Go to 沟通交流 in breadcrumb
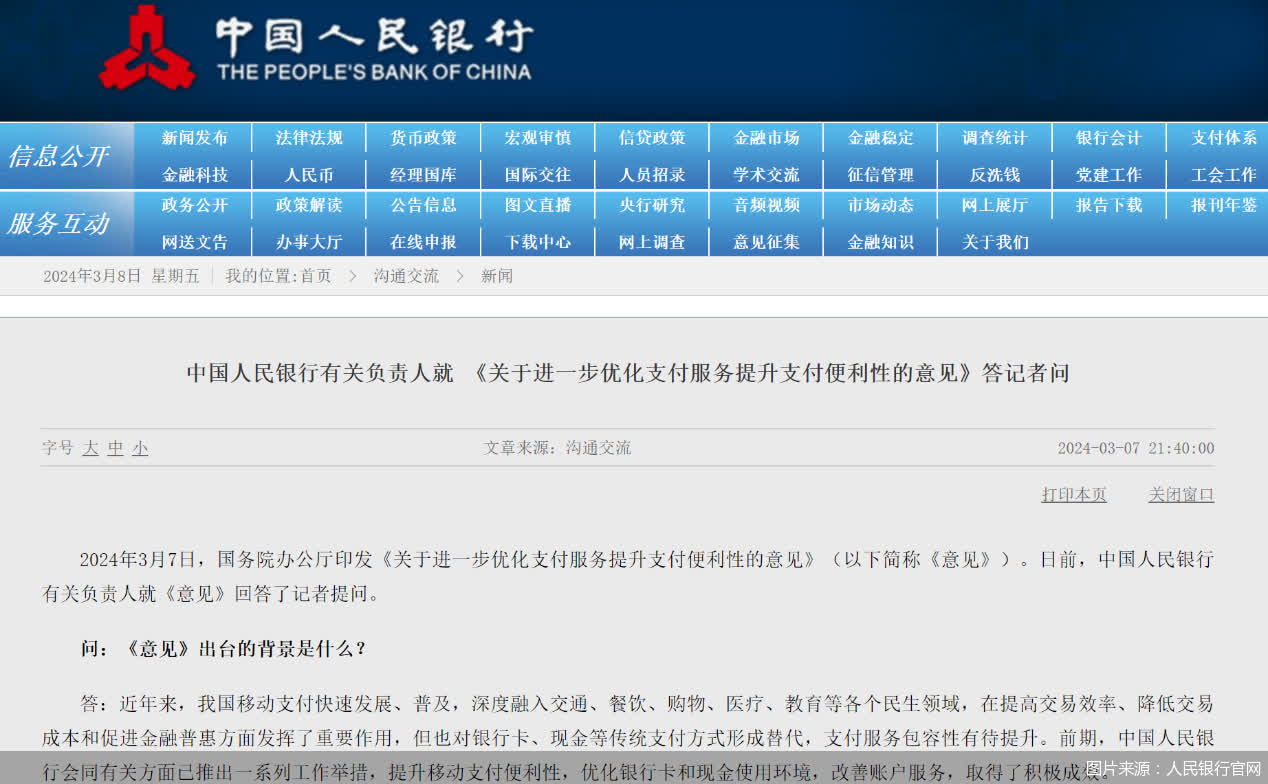The height and width of the screenshot is (784, 1268). point(406,276)
